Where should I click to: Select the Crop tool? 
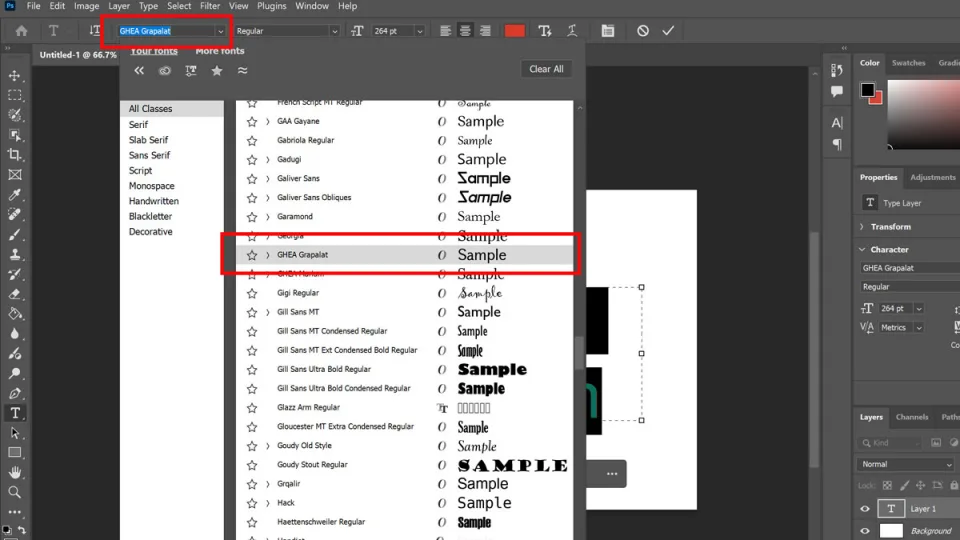[15, 155]
